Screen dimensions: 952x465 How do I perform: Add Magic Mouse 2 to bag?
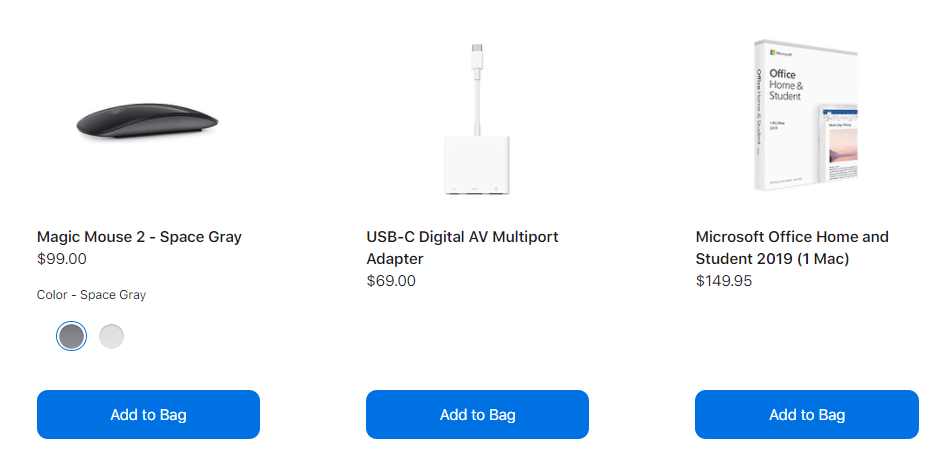coord(148,415)
